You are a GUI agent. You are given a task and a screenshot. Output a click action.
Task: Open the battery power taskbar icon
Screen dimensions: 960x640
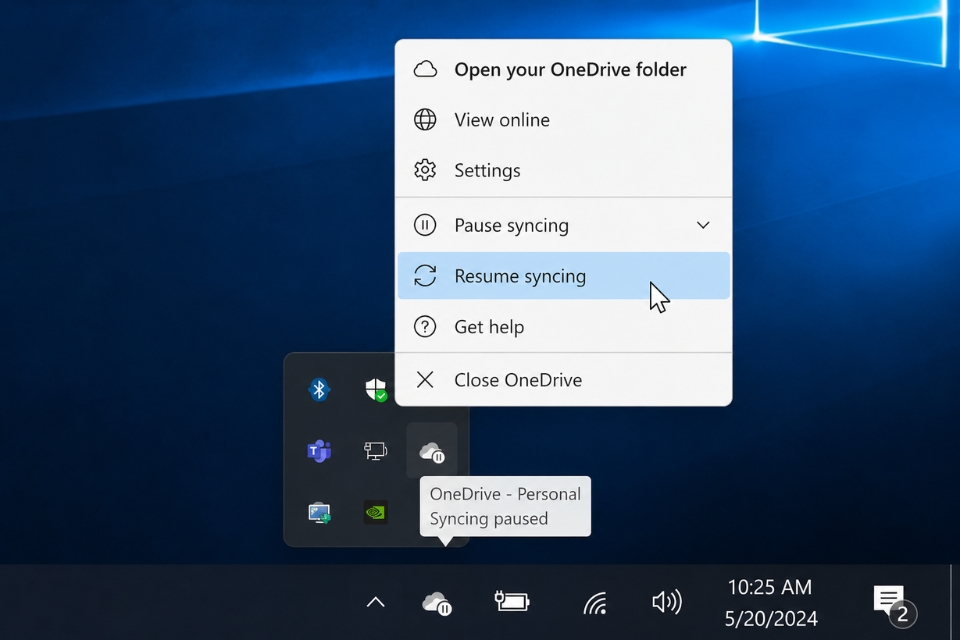pyautogui.click(x=512, y=601)
